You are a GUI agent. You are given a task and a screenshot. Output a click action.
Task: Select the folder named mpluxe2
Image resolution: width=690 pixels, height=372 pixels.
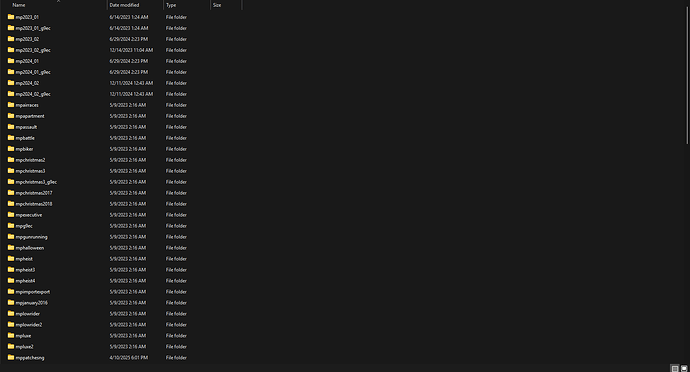coord(25,347)
